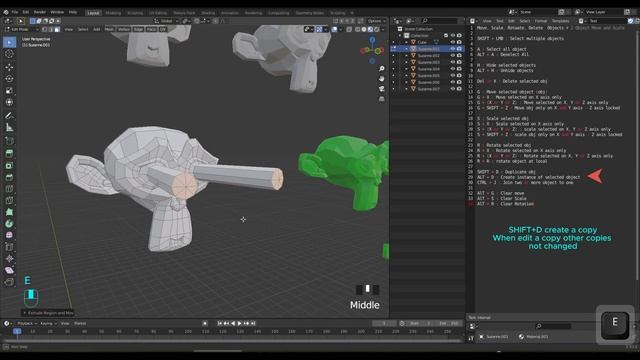Image resolution: width=640 pixels, height=360 pixels.
Task: Click the Face menu button
Action: [151, 29]
